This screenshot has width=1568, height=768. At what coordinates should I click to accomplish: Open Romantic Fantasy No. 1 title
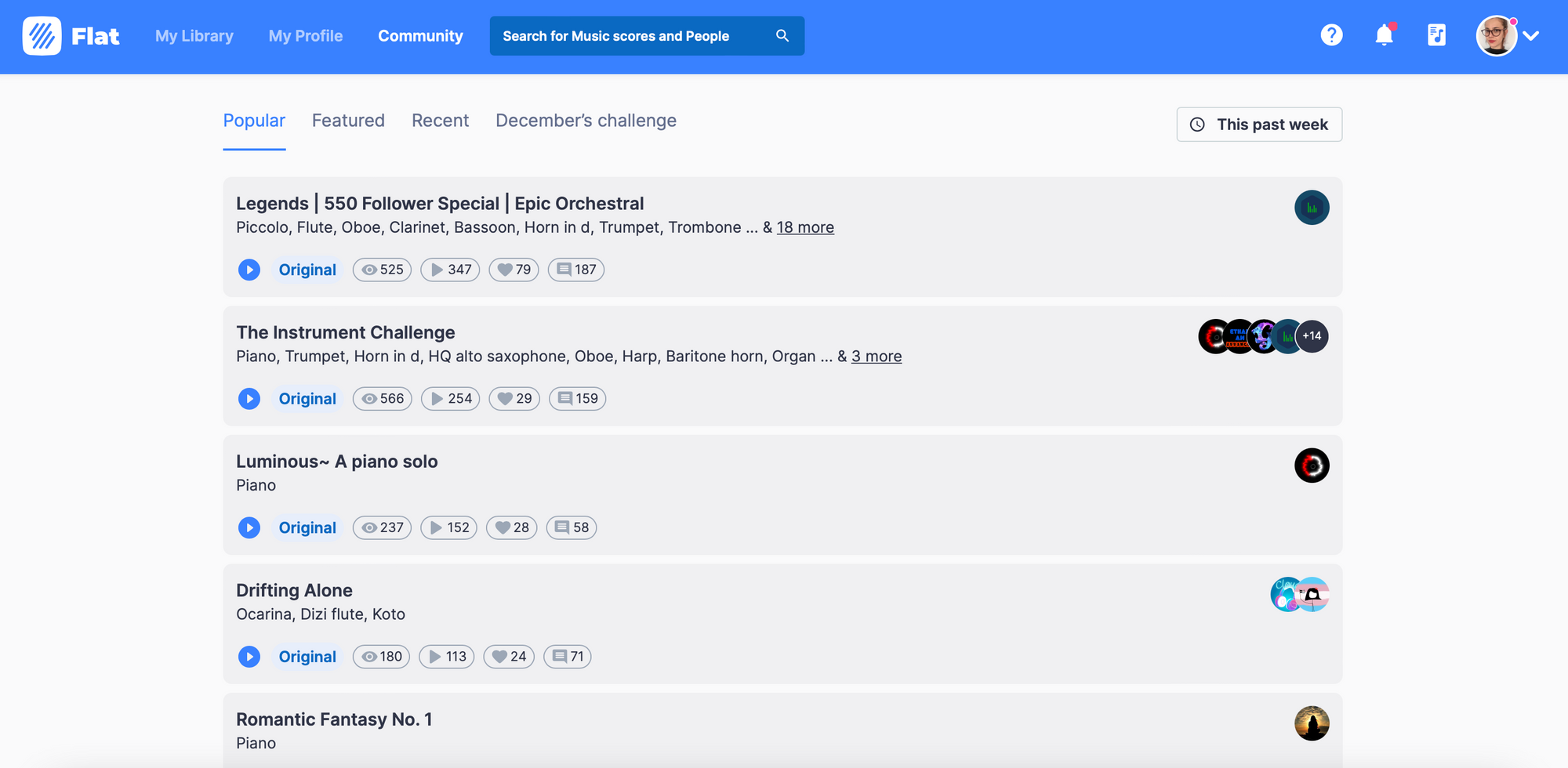[x=334, y=719]
